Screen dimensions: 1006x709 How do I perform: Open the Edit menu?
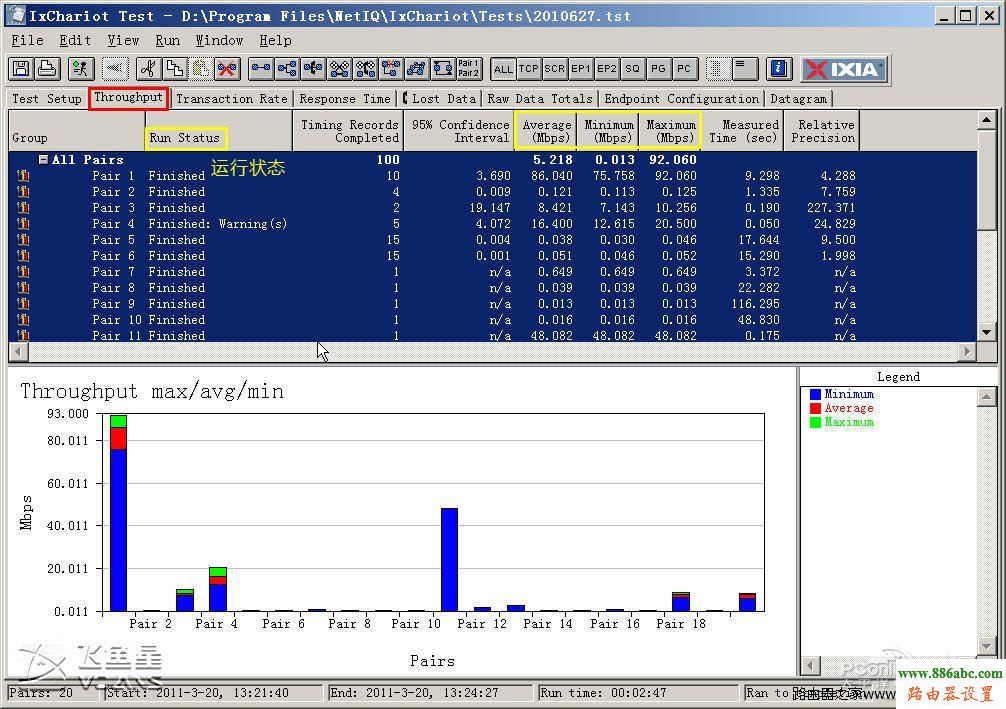(x=75, y=40)
